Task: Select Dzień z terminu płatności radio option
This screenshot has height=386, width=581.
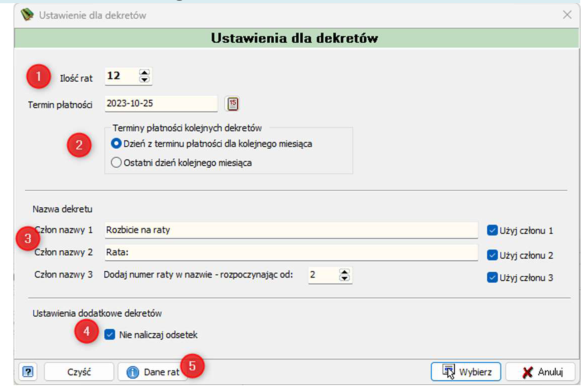Action: [x=116, y=144]
